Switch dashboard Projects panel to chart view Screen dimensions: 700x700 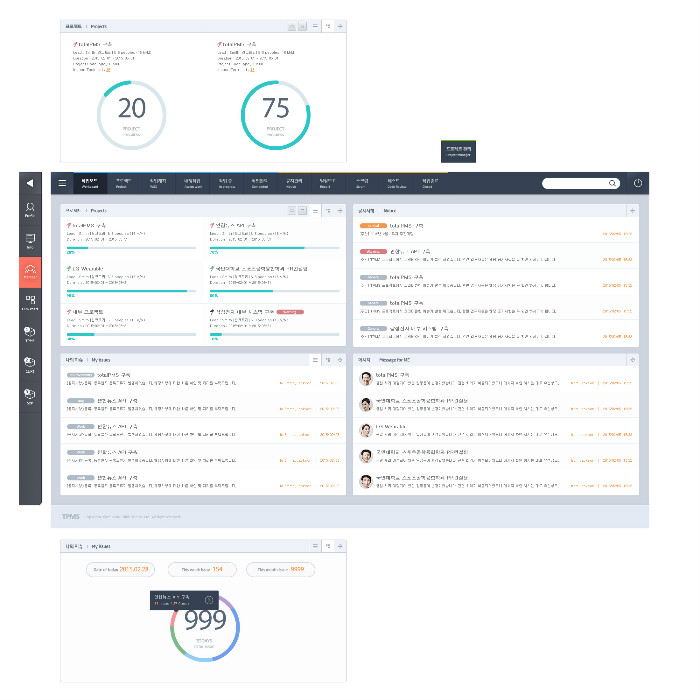[x=327, y=211]
